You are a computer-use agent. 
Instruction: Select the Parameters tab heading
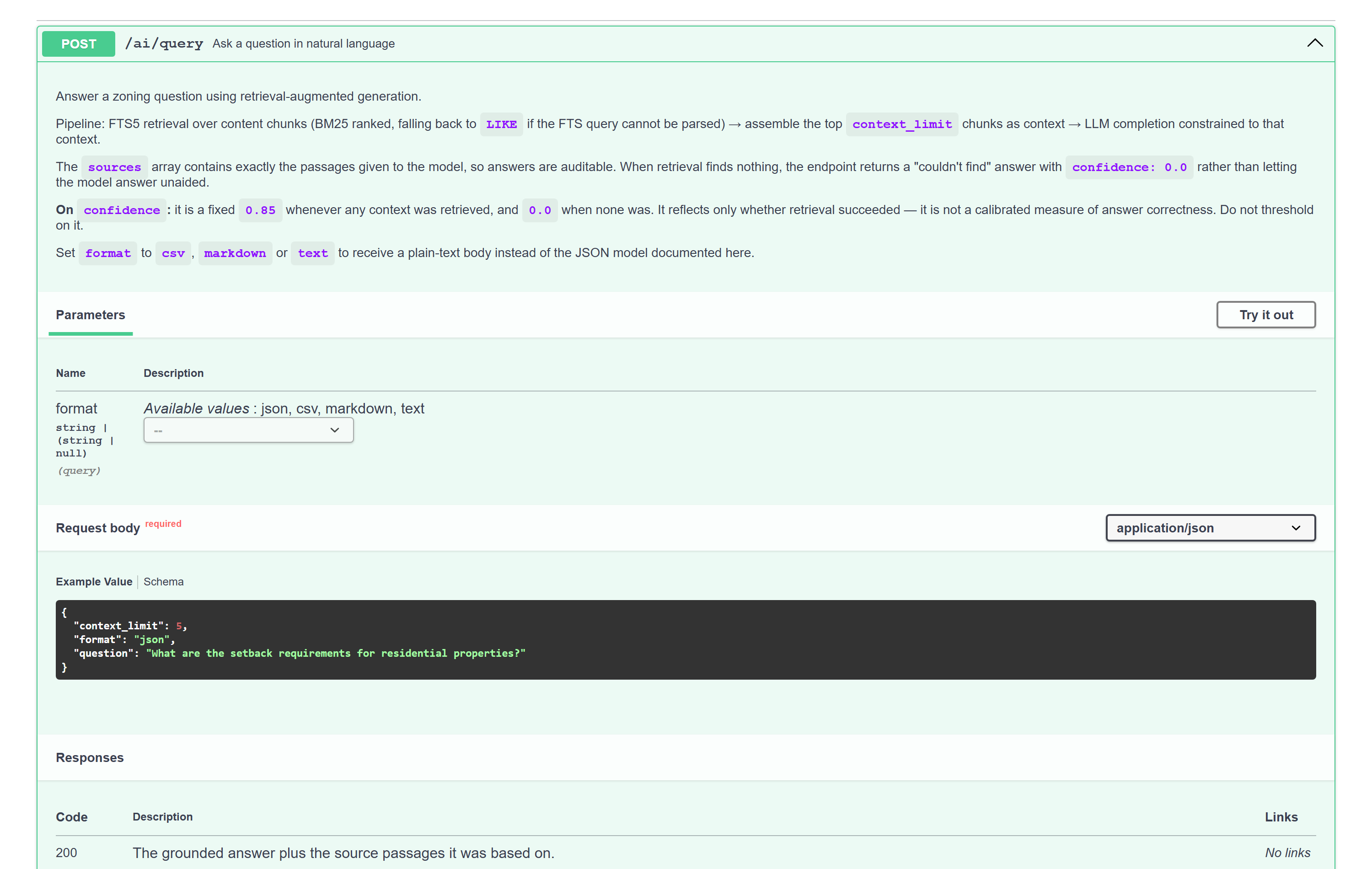91,315
